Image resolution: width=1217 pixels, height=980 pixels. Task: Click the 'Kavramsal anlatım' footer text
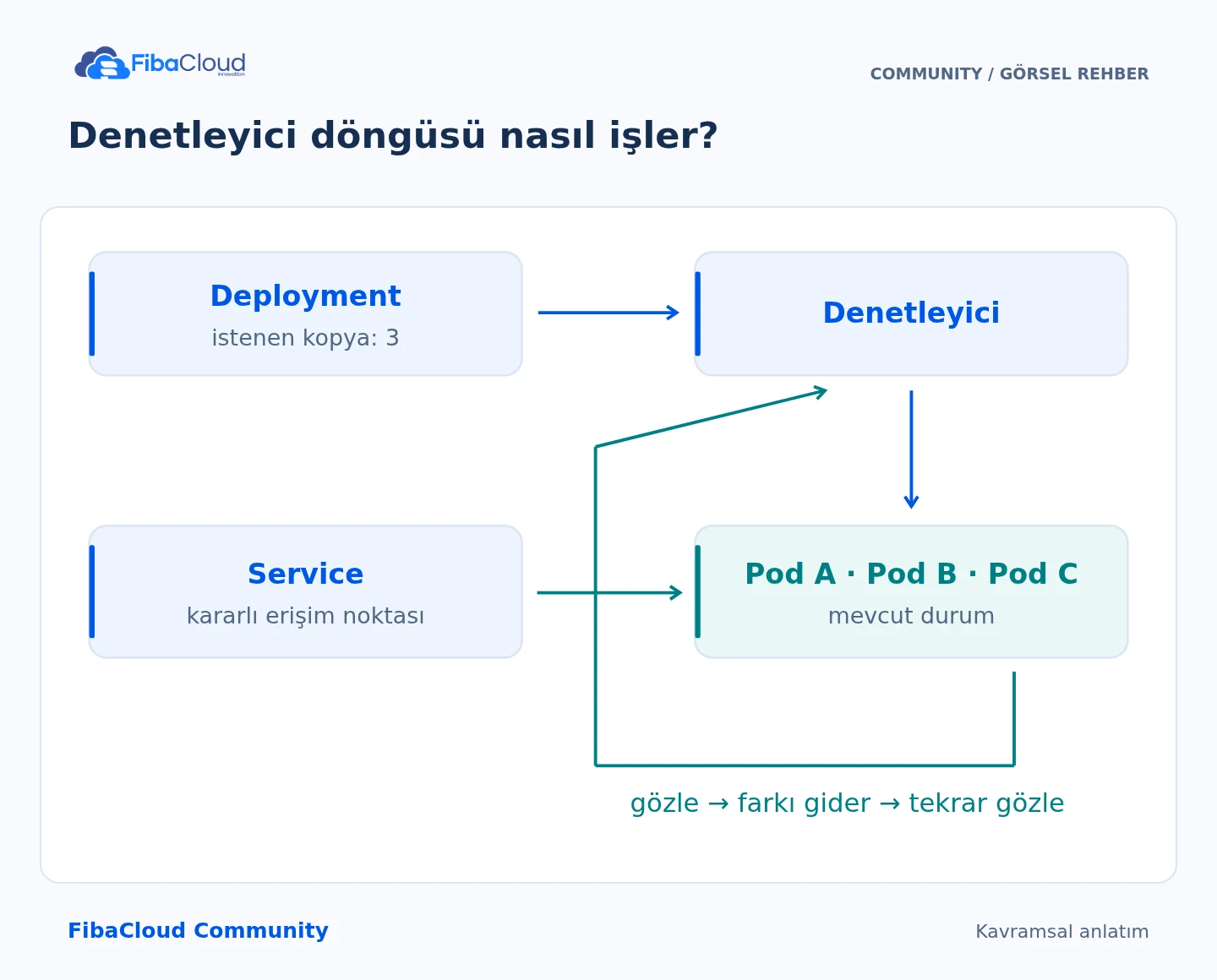(x=1061, y=931)
